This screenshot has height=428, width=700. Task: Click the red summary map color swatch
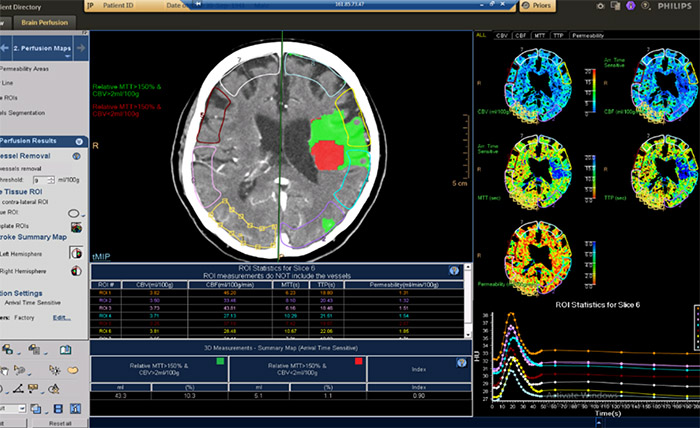pos(358,361)
